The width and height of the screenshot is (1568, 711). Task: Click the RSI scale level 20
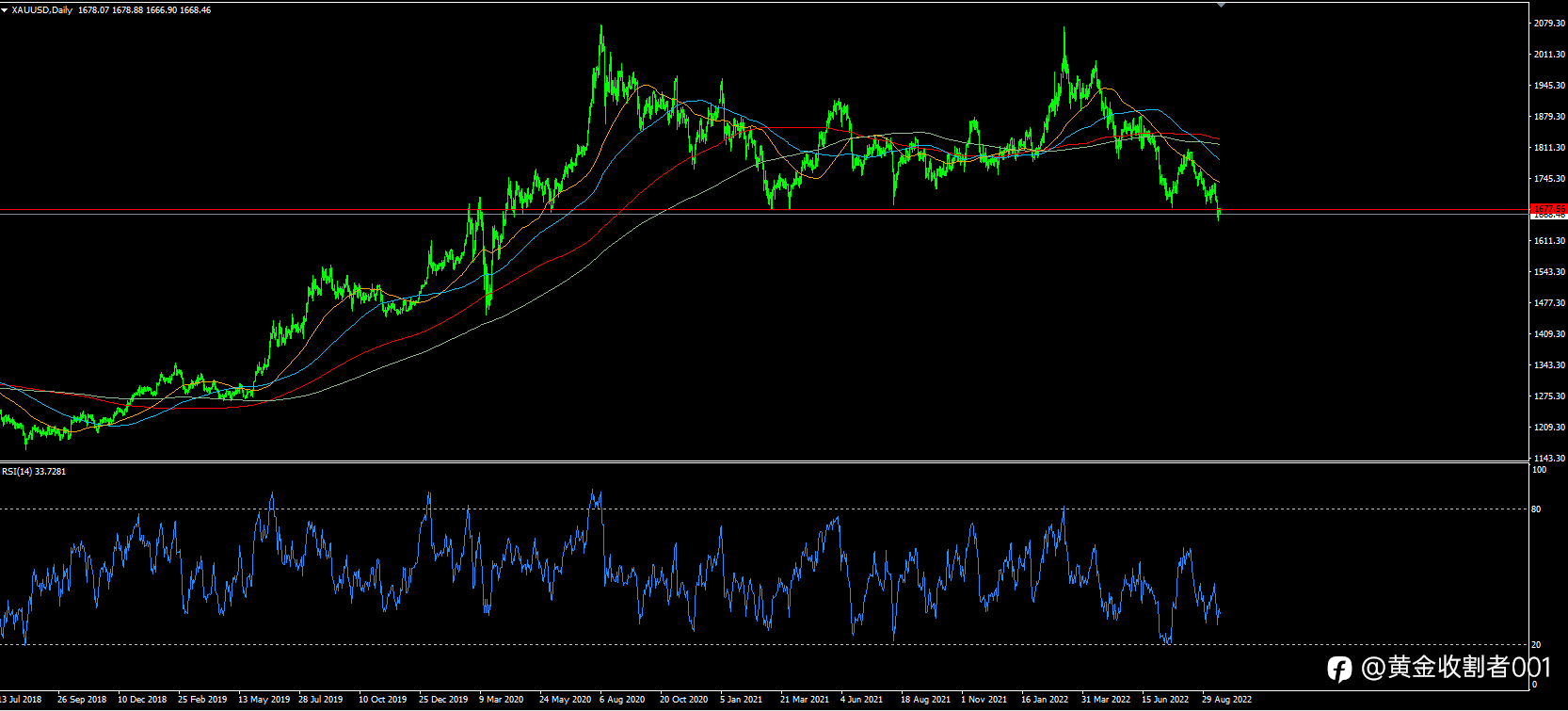click(1537, 645)
